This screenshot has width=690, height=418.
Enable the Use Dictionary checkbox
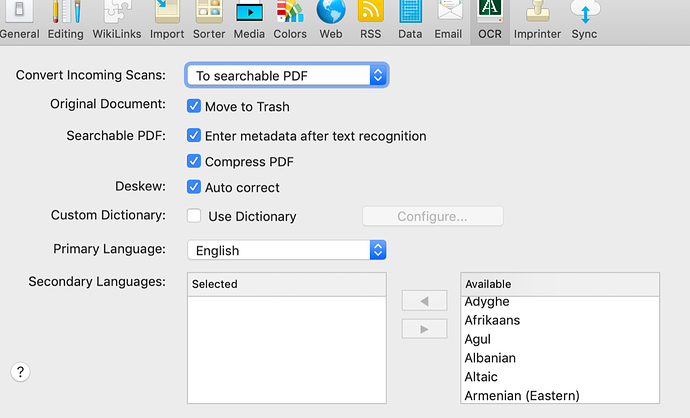point(194,216)
